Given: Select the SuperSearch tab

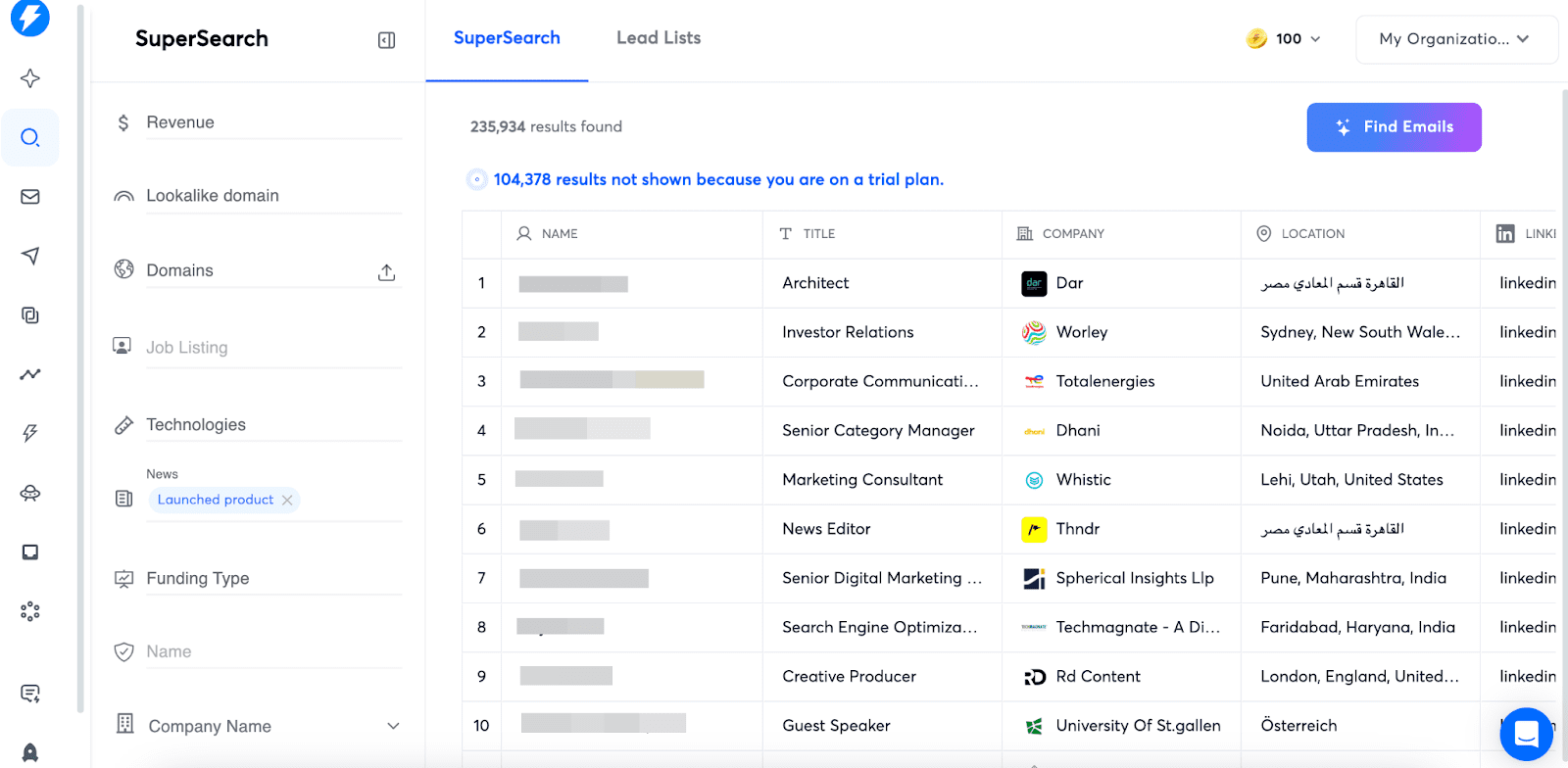Looking at the screenshot, I should pyautogui.click(x=507, y=38).
